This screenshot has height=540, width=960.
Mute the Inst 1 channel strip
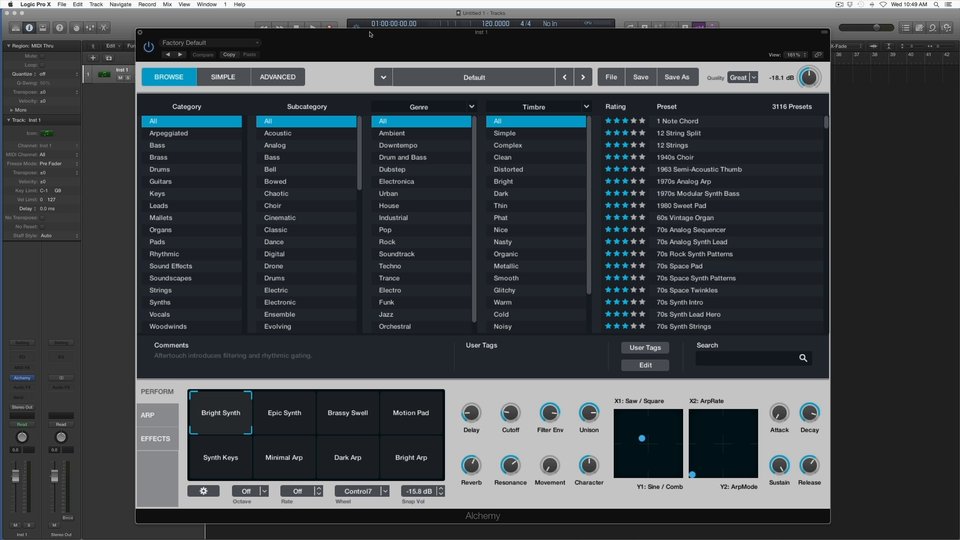(x=16, y=525)
